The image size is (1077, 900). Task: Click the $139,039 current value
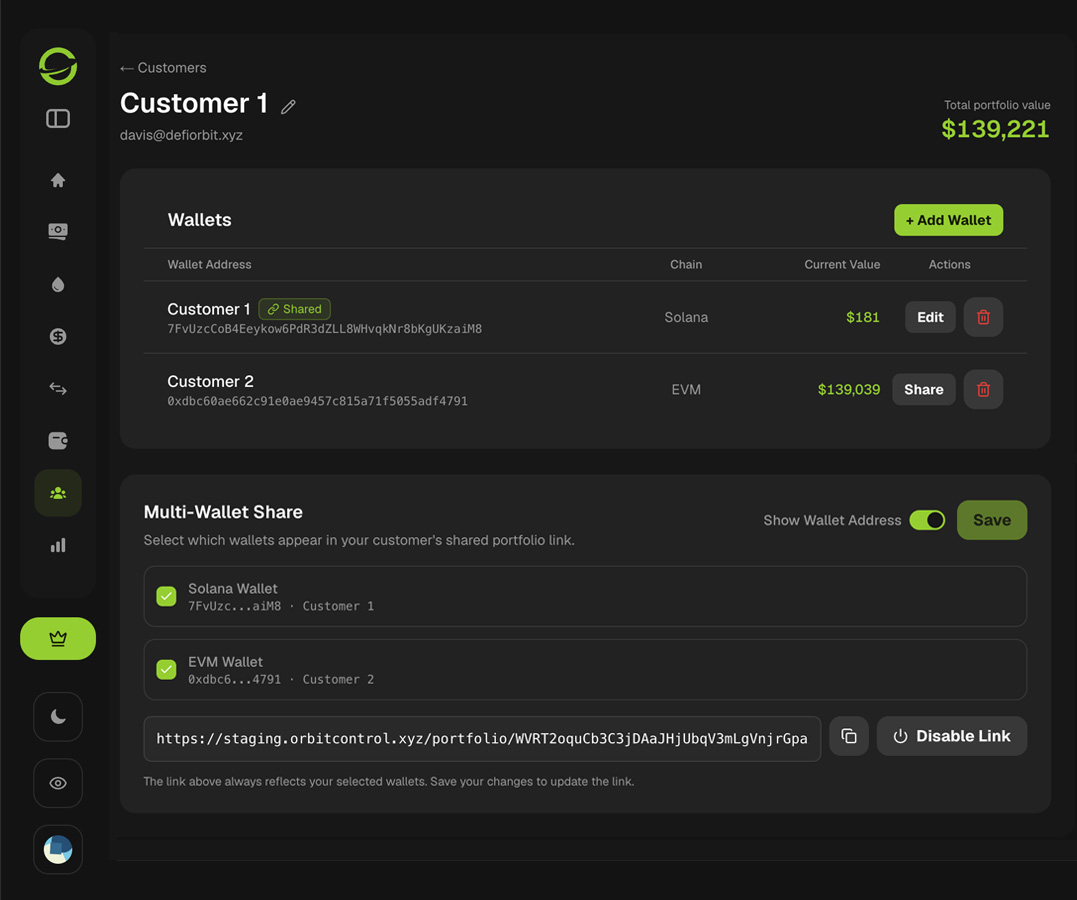click(x=848, y=390)
